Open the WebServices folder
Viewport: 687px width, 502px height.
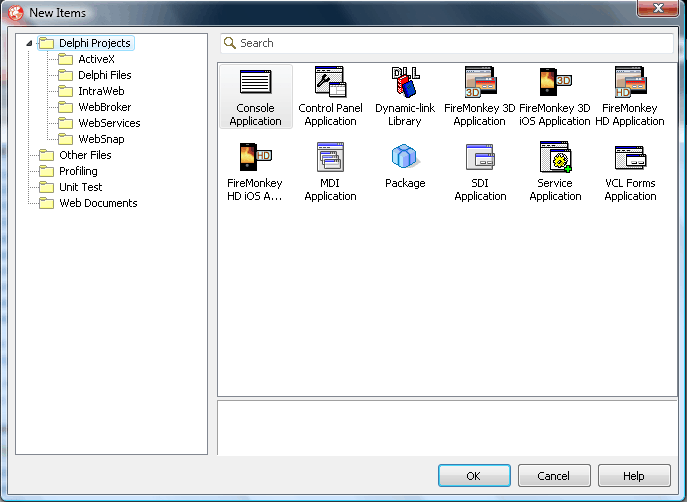[99, 123]
